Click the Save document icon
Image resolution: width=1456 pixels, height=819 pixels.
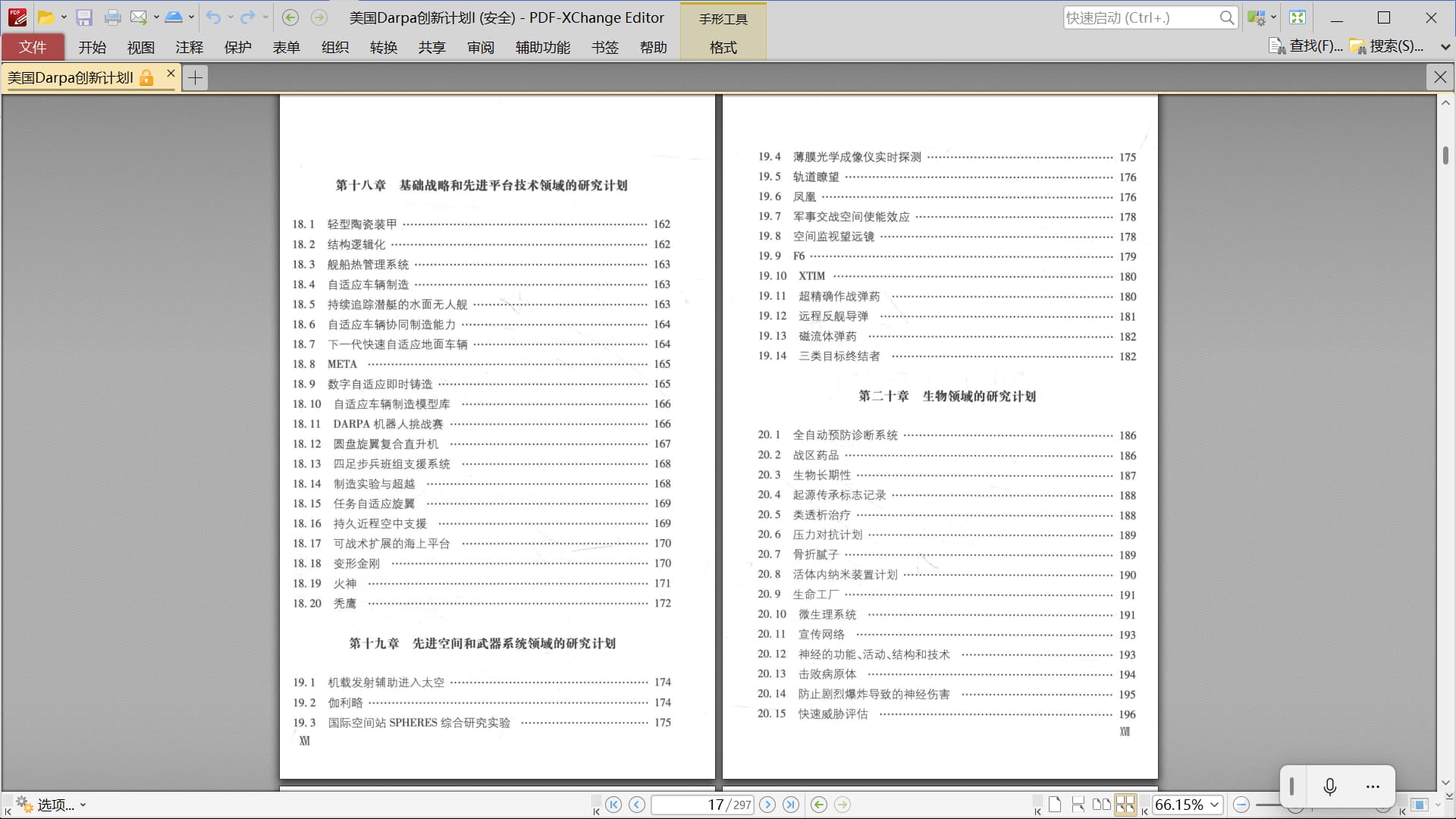pyautogui.click(x=84, y=17)
